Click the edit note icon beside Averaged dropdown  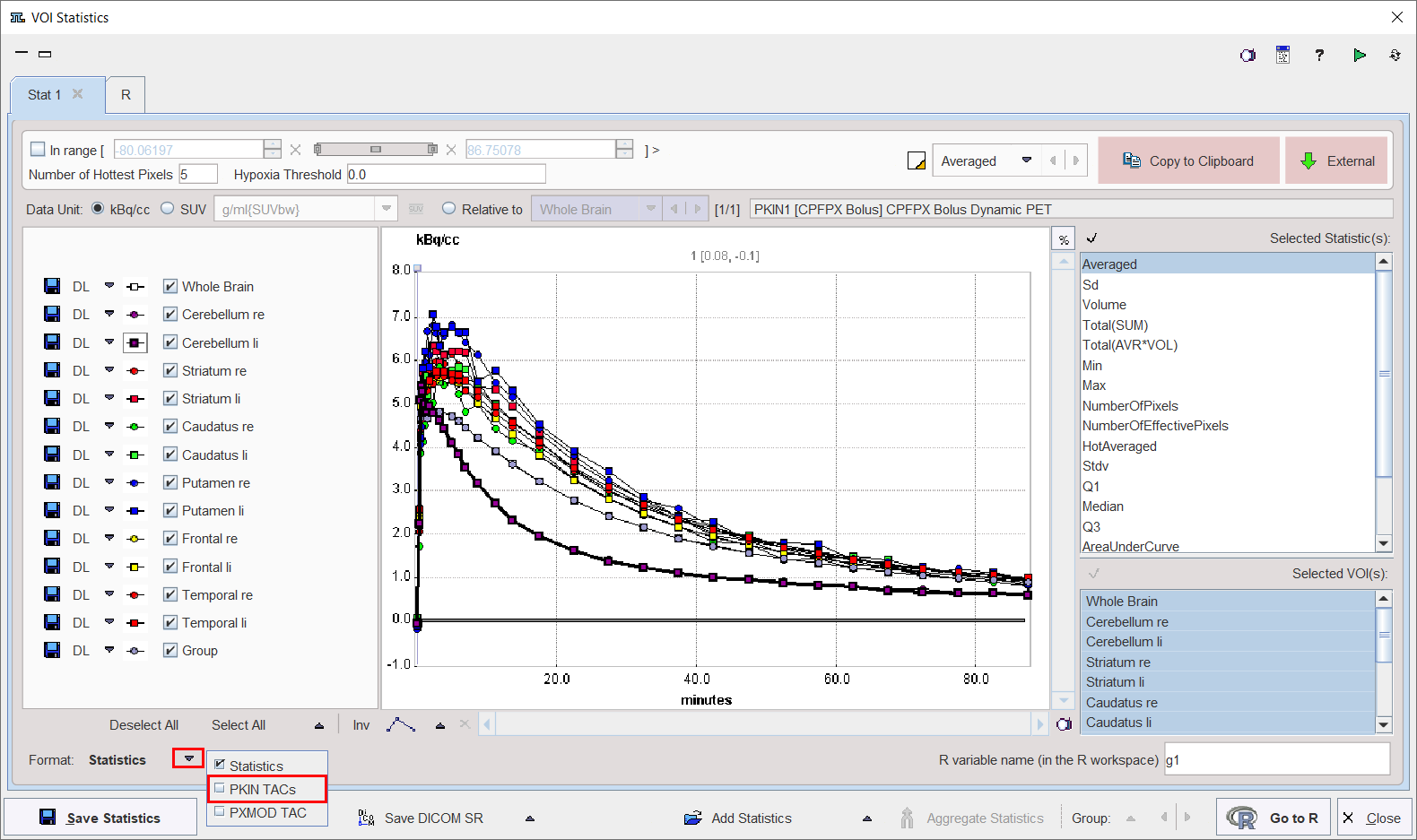(x=916, y=160)
